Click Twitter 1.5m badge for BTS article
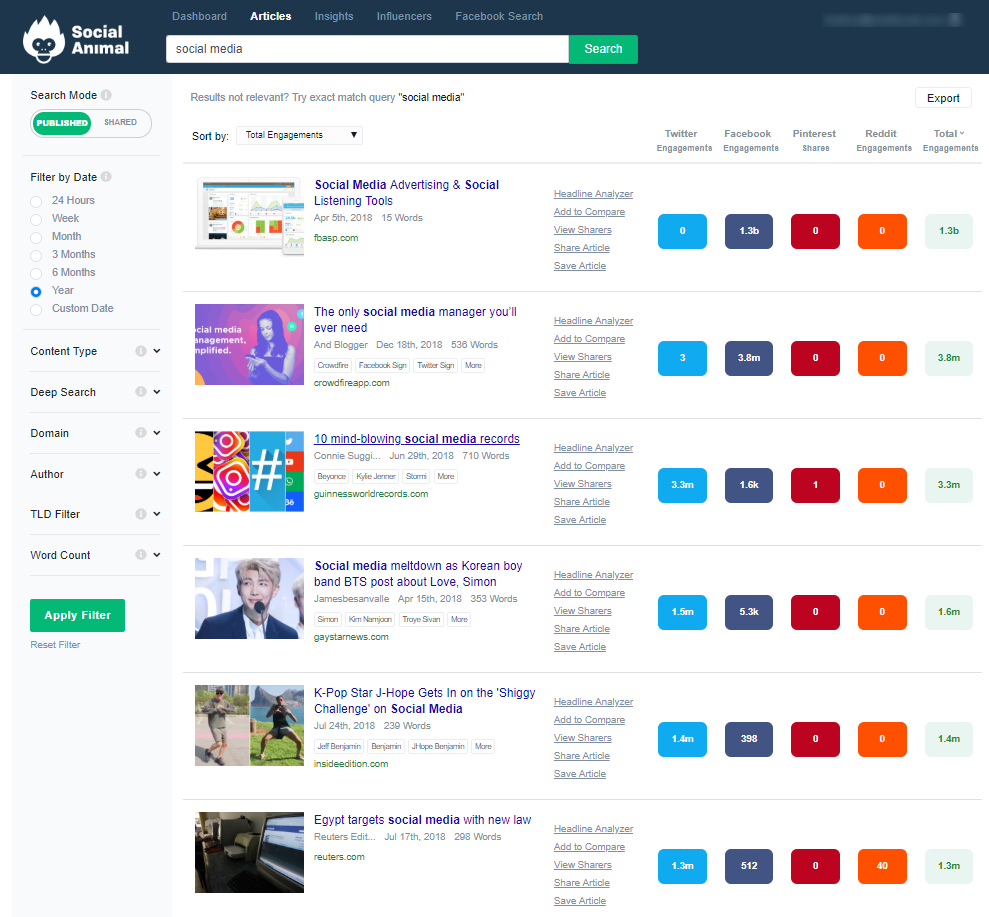Viewport: 989px width, 917px height. 682,612
